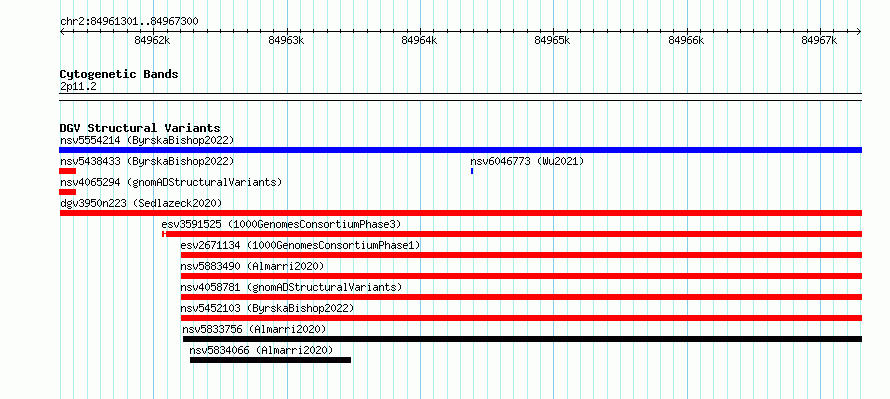This screenshot has height=399, width=890.
Task: Click the chr2:84961301..84967300 coordinate label
Action: (x=129, y=22)
